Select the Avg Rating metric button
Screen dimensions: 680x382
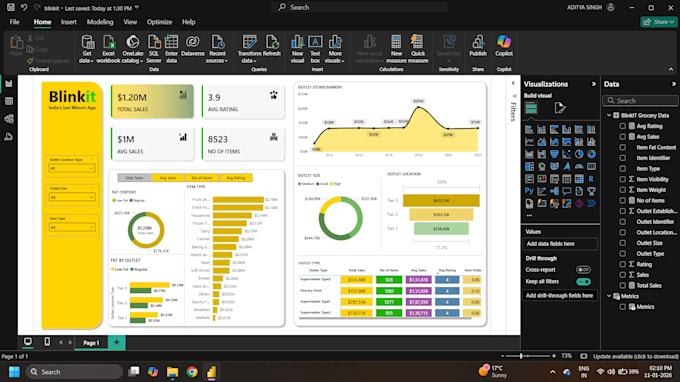coord(235,178)
